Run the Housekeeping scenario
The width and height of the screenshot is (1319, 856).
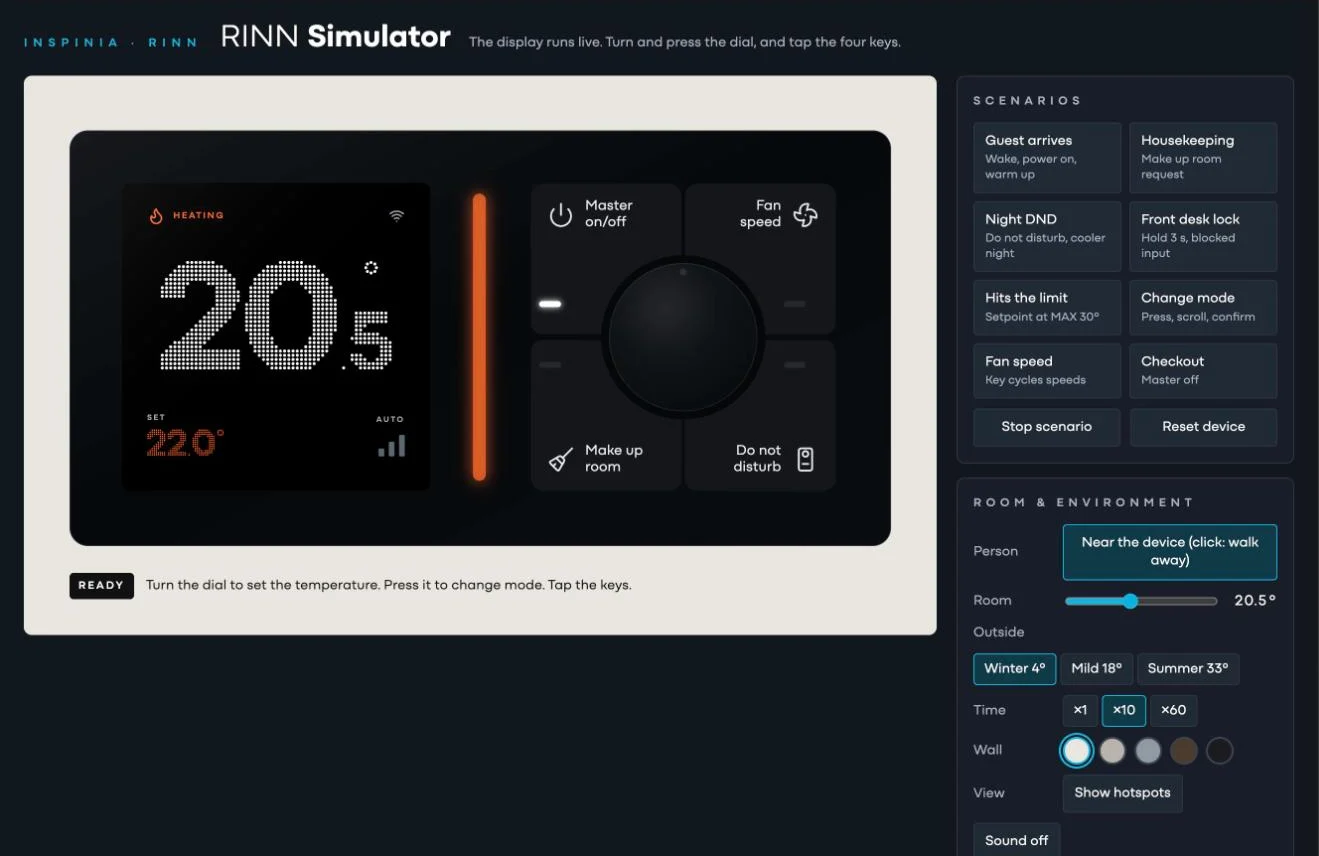pyautogui.click(x=1203, y=157)
